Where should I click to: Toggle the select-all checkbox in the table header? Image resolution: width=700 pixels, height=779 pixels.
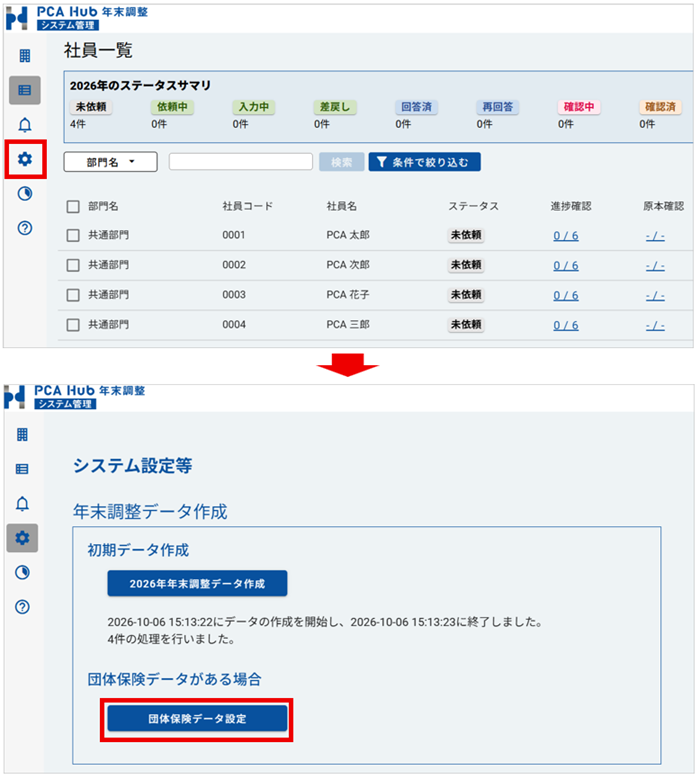pos(73,207)
